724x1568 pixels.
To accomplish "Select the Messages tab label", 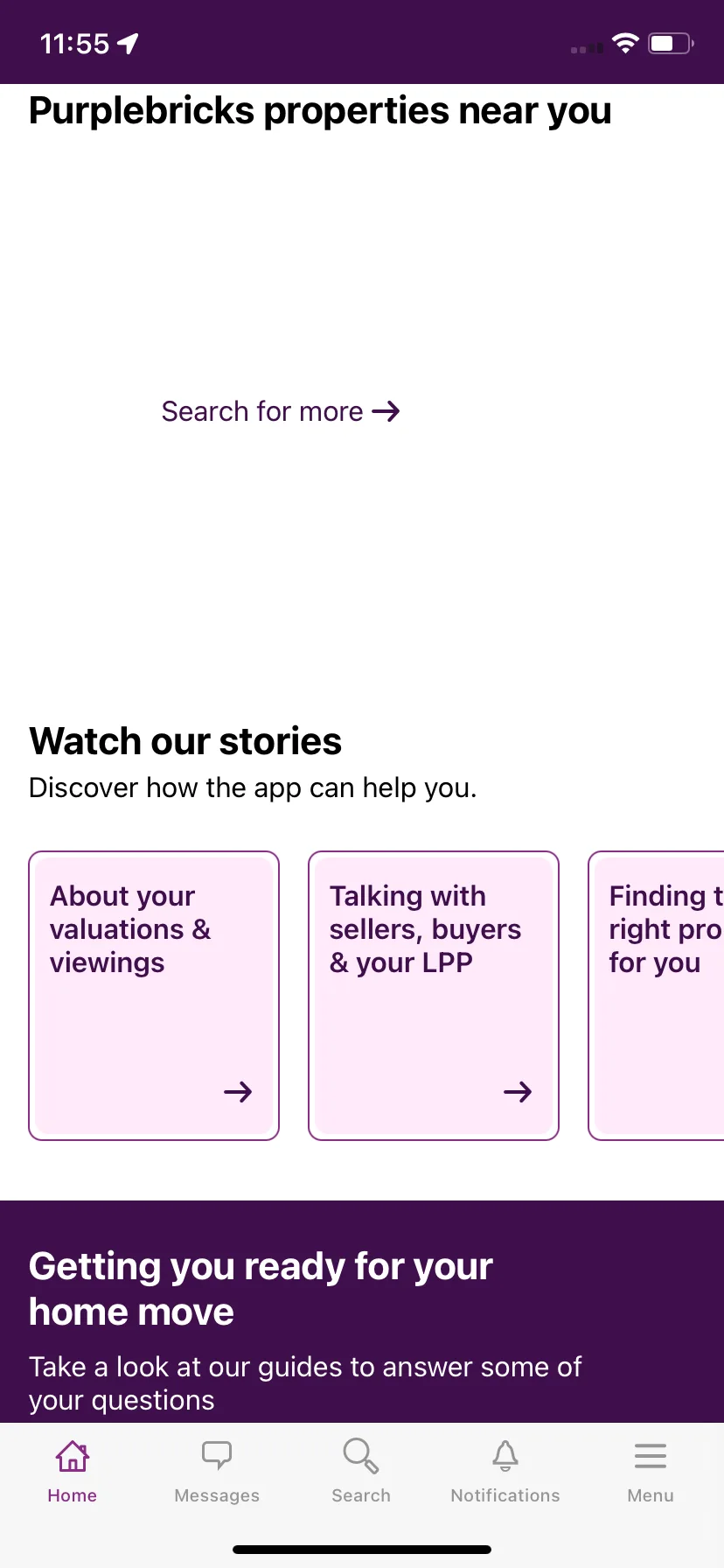I will tap(217, 1495).
